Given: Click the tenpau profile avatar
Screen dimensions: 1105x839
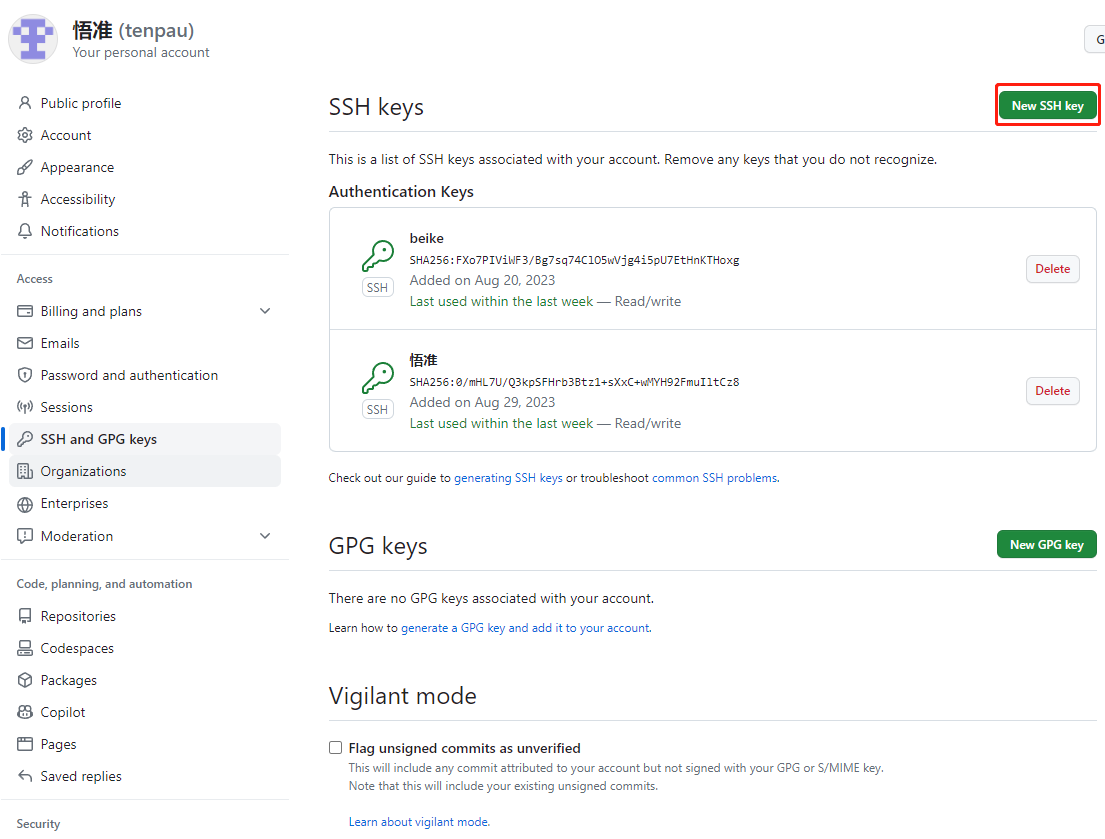Looking at the screenshot, I should 33,40.
